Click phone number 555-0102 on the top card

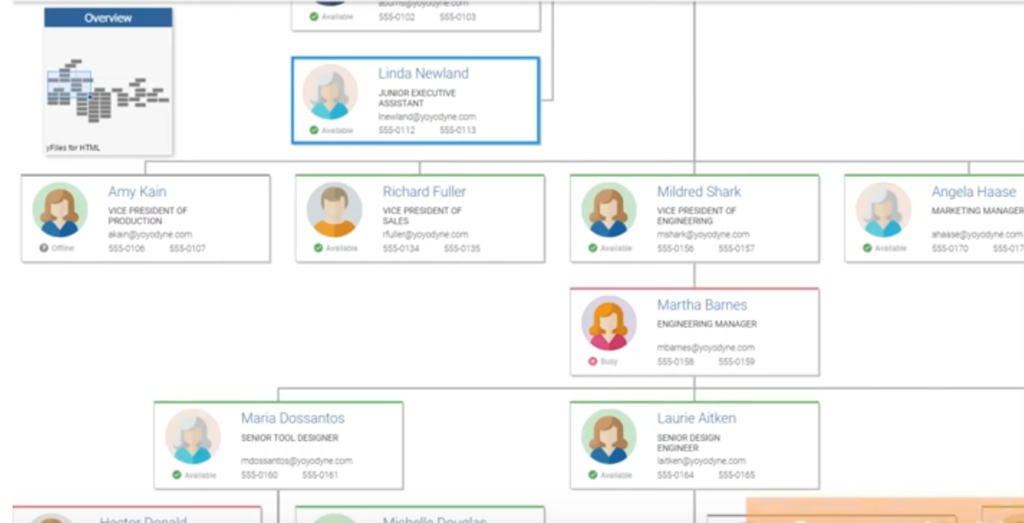(x=396, y=17)
